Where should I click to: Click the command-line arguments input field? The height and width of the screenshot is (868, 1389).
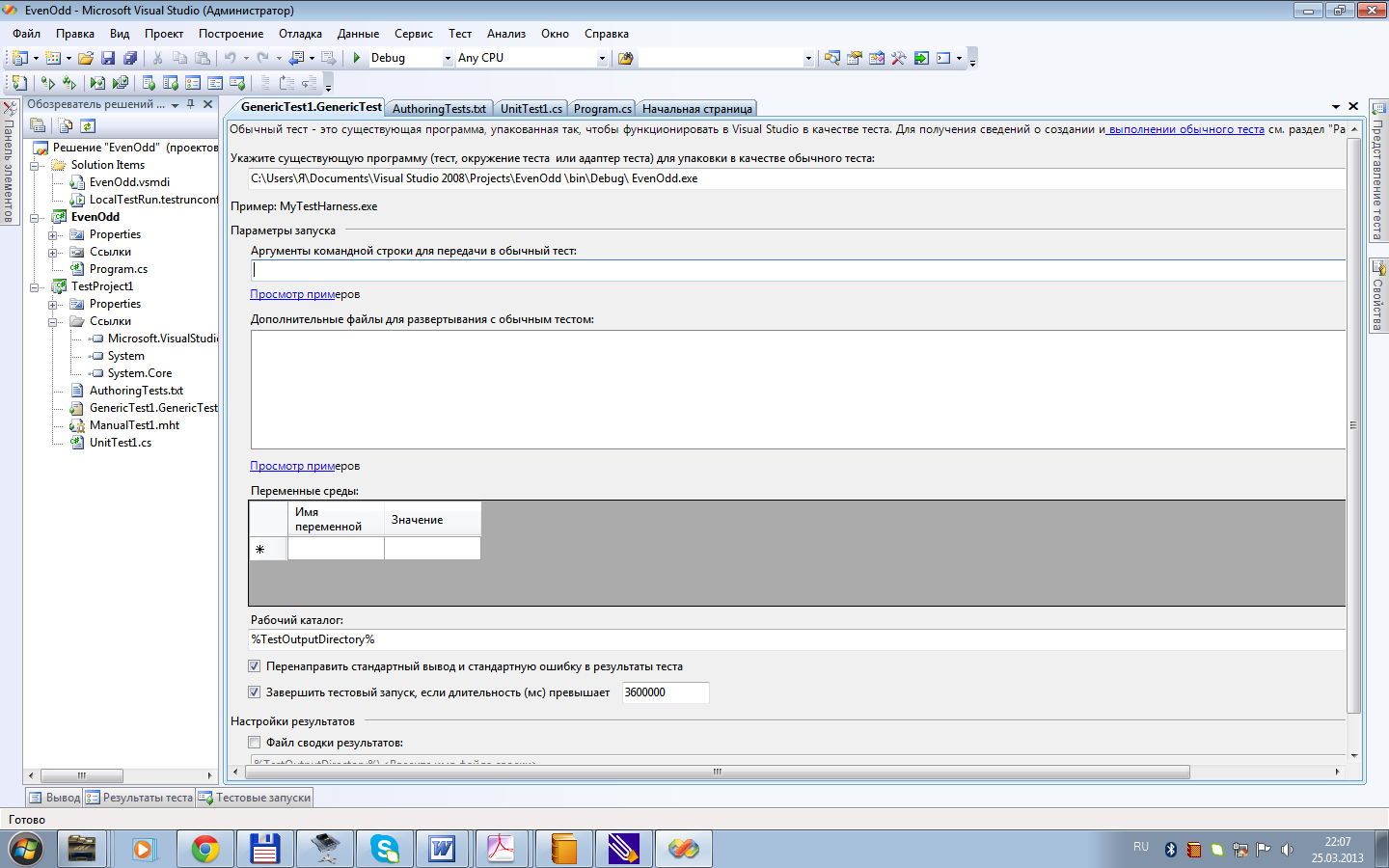tap(798, 270)
